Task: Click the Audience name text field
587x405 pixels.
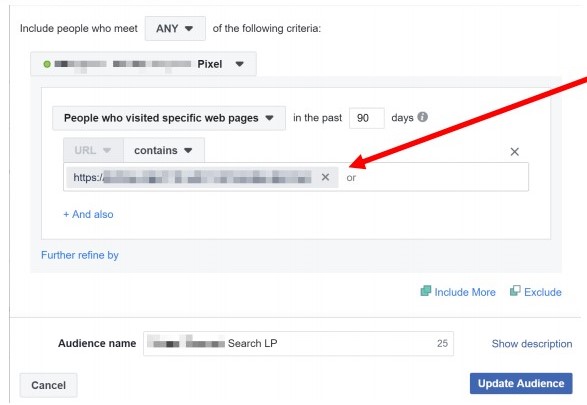Action: pos(298,343)
